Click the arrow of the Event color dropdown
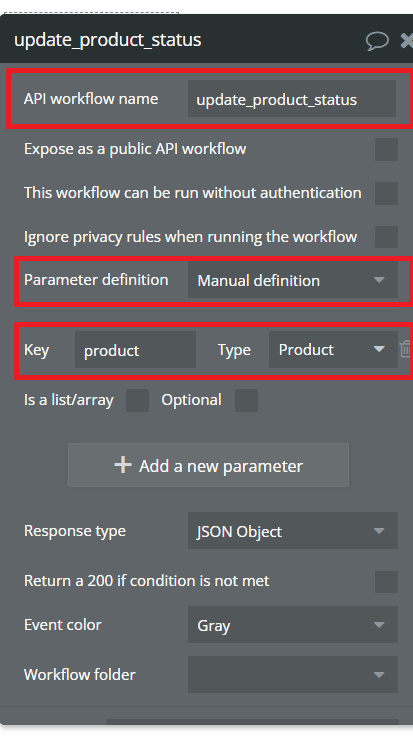Screen dimensions: 413x738 coord(379,625)
